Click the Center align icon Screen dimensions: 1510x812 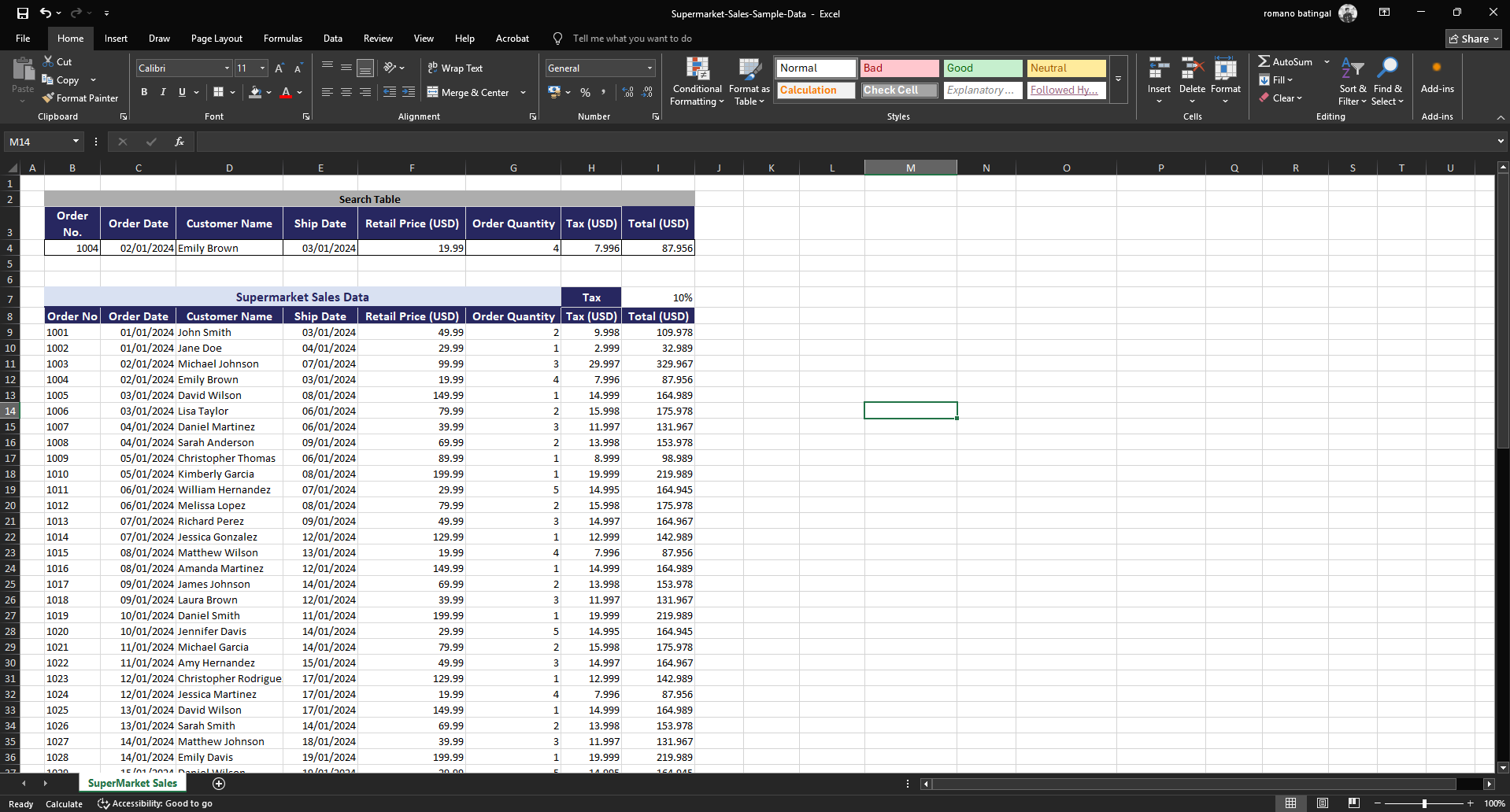(346, 92)
